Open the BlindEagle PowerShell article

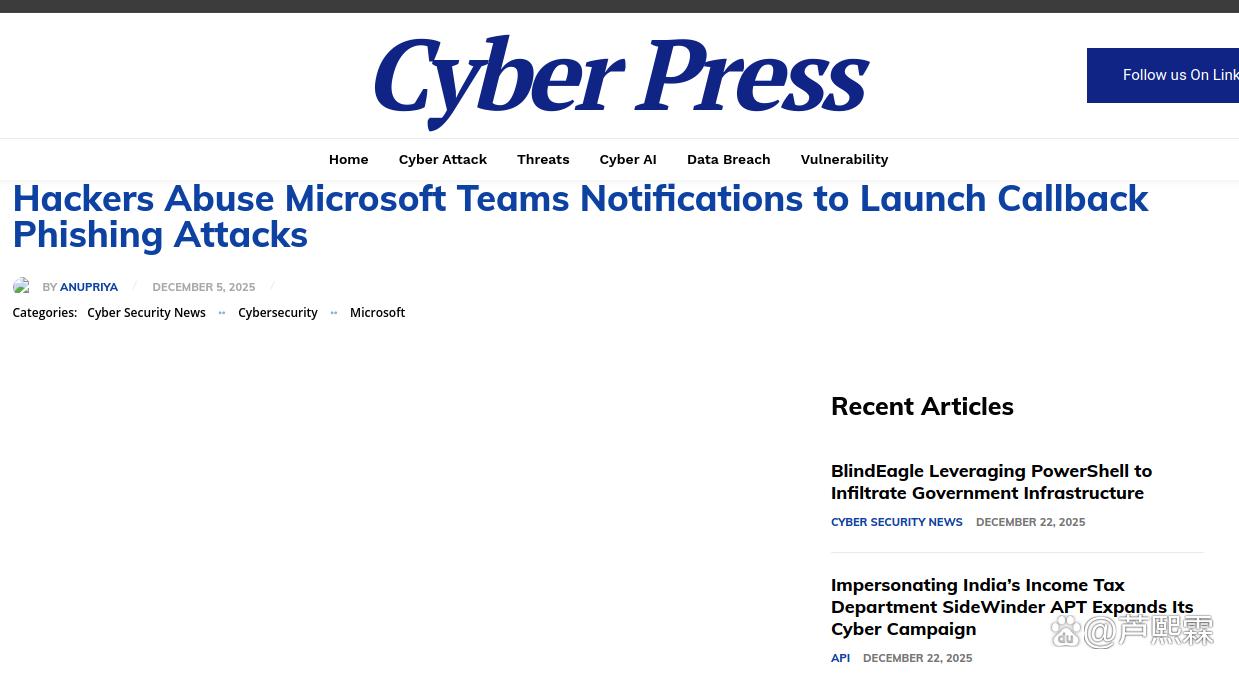point(991,482)
